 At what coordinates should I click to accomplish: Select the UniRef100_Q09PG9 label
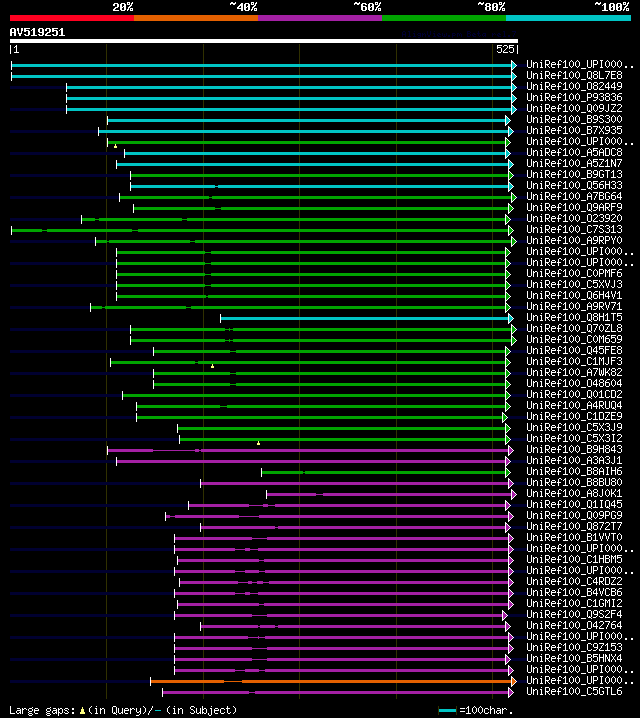tap(574, 515)
